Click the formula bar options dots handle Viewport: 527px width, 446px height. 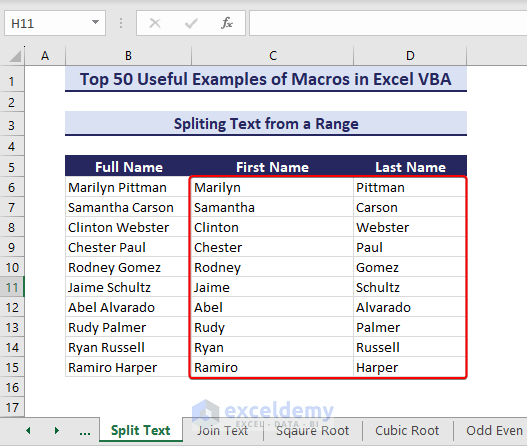click(121, 23)
